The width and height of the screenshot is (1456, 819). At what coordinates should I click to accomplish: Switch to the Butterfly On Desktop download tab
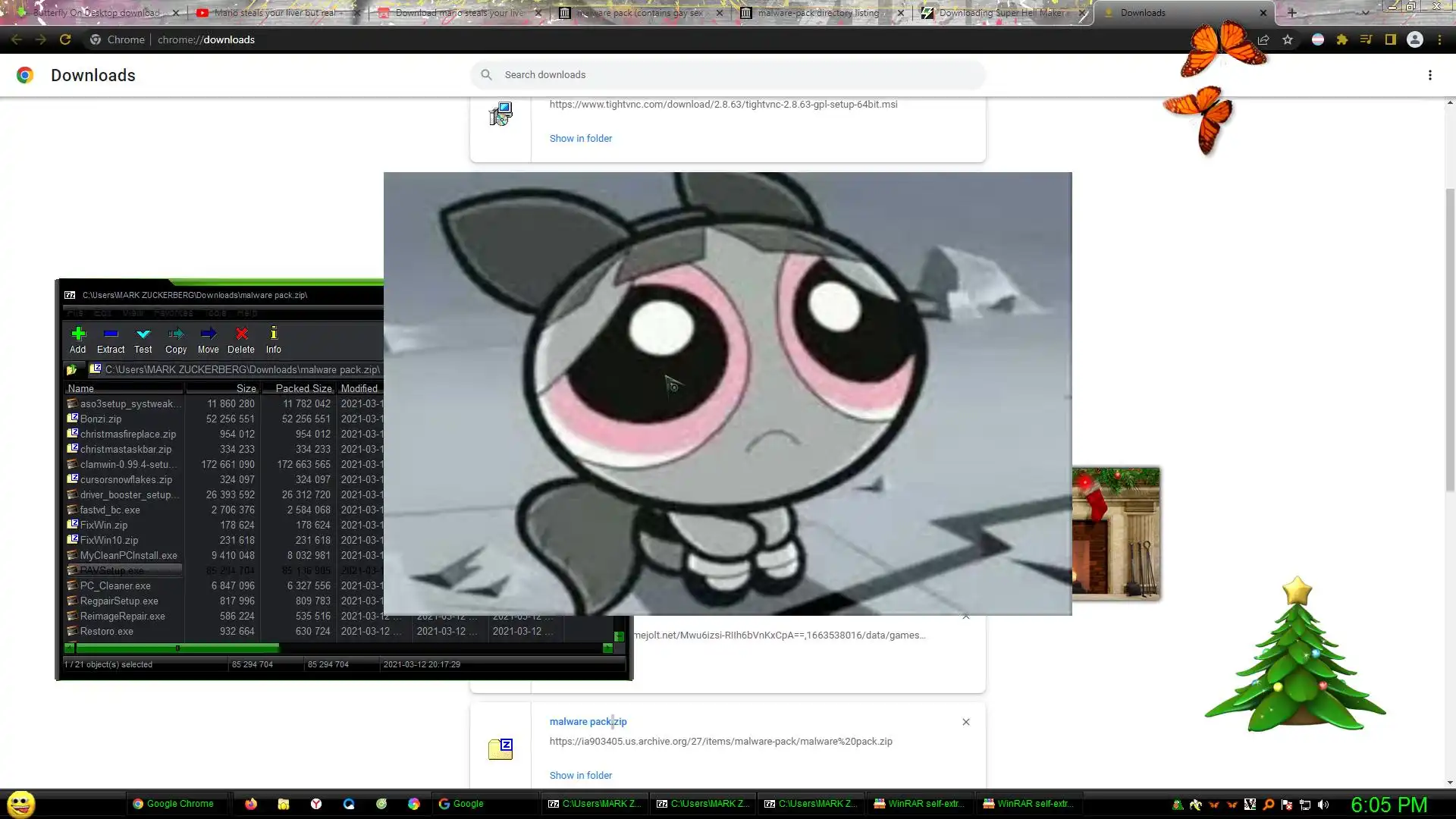(x=96, y=13)
